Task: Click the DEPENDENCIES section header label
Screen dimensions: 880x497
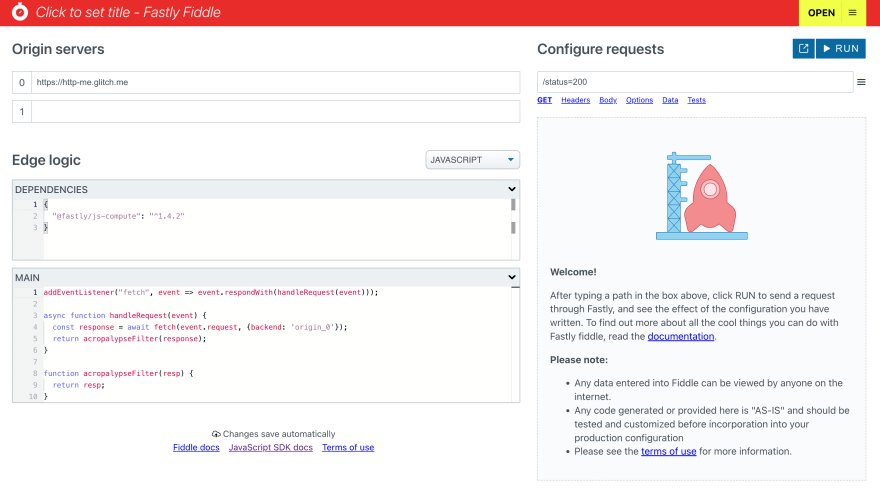Action: pyautogui.click(x=52, y=190)
